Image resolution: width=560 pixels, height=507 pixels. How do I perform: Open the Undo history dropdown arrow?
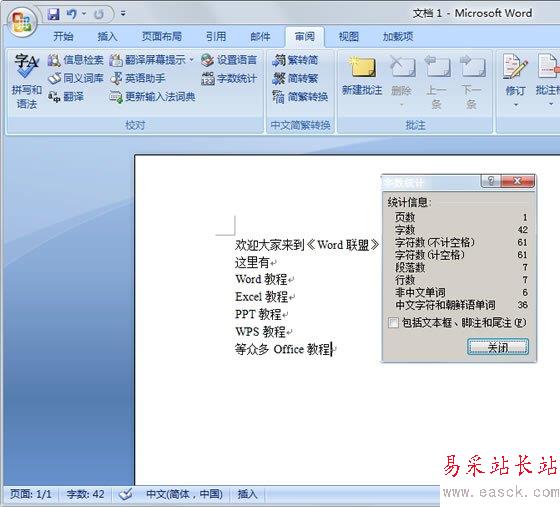click(x=84, y=14)
